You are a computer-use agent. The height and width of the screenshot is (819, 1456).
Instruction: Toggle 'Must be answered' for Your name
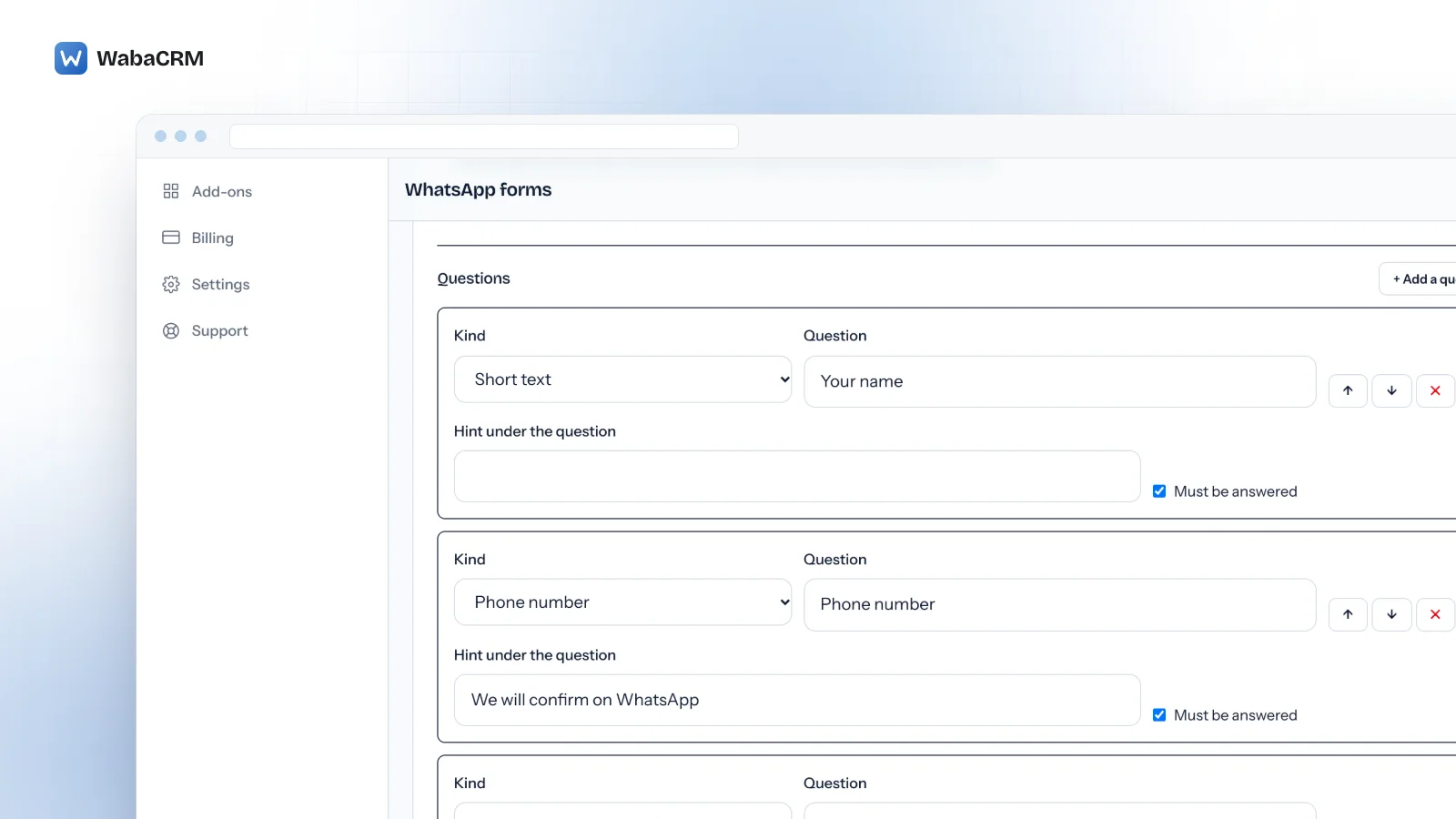click(x=1159, y=491)
